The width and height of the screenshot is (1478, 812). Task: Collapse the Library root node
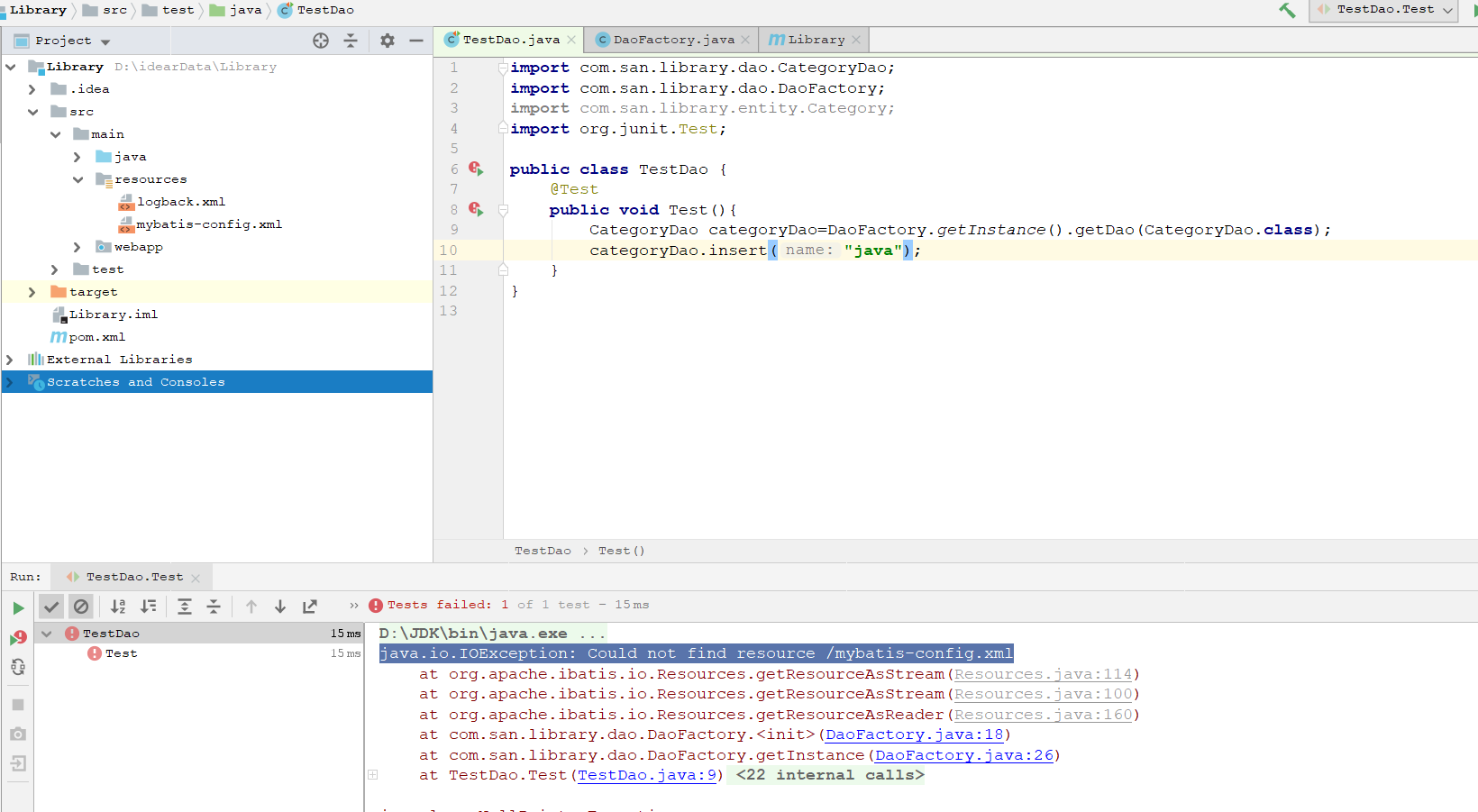(x=11, y=67)
